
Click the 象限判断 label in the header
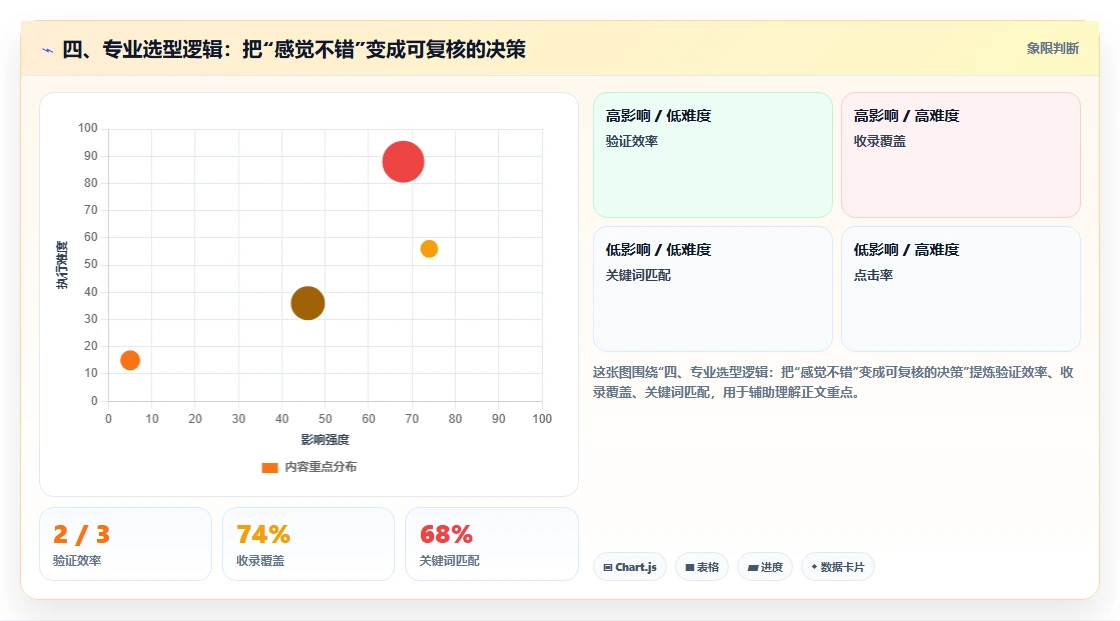(x=1052, y=49)
